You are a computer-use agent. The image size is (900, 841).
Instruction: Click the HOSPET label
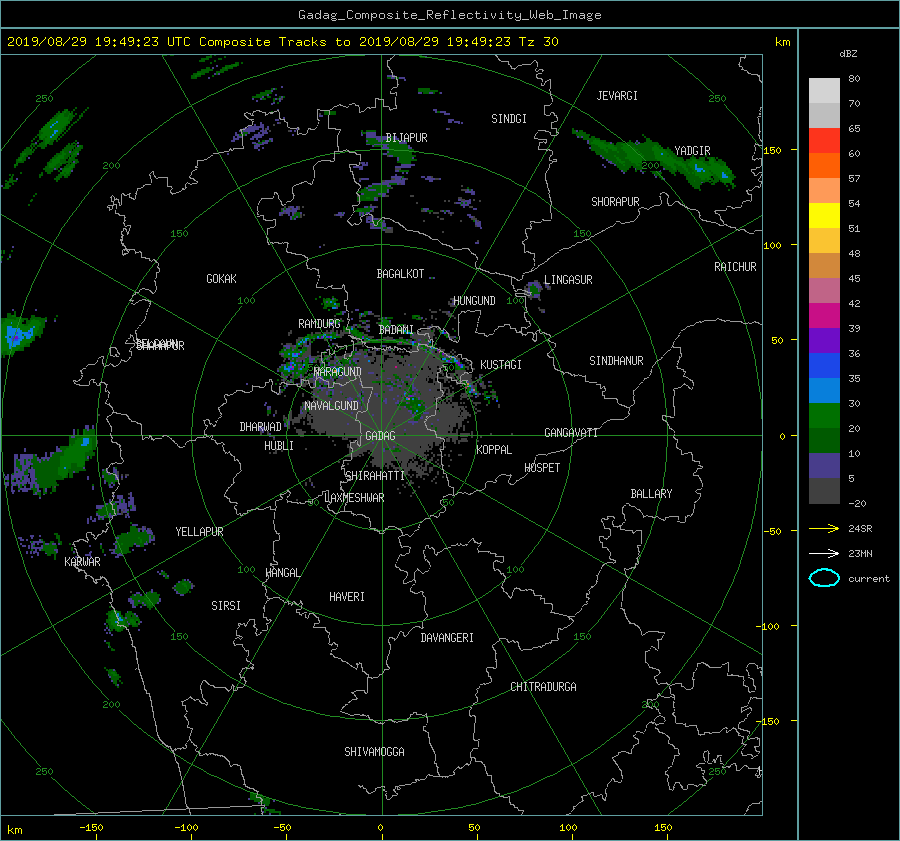(542, 468)
